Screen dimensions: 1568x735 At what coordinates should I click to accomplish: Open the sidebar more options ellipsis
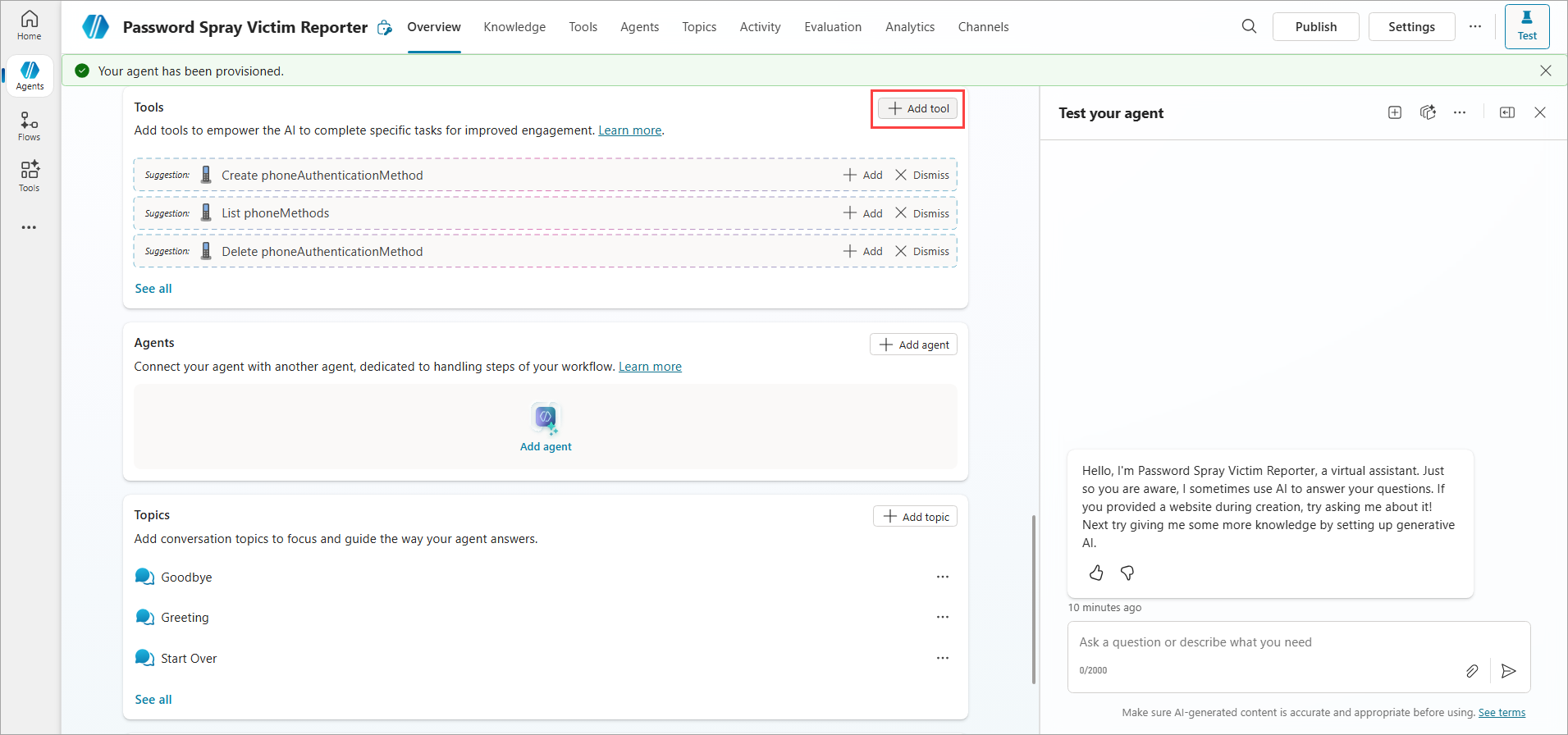[x=30, y=227]
